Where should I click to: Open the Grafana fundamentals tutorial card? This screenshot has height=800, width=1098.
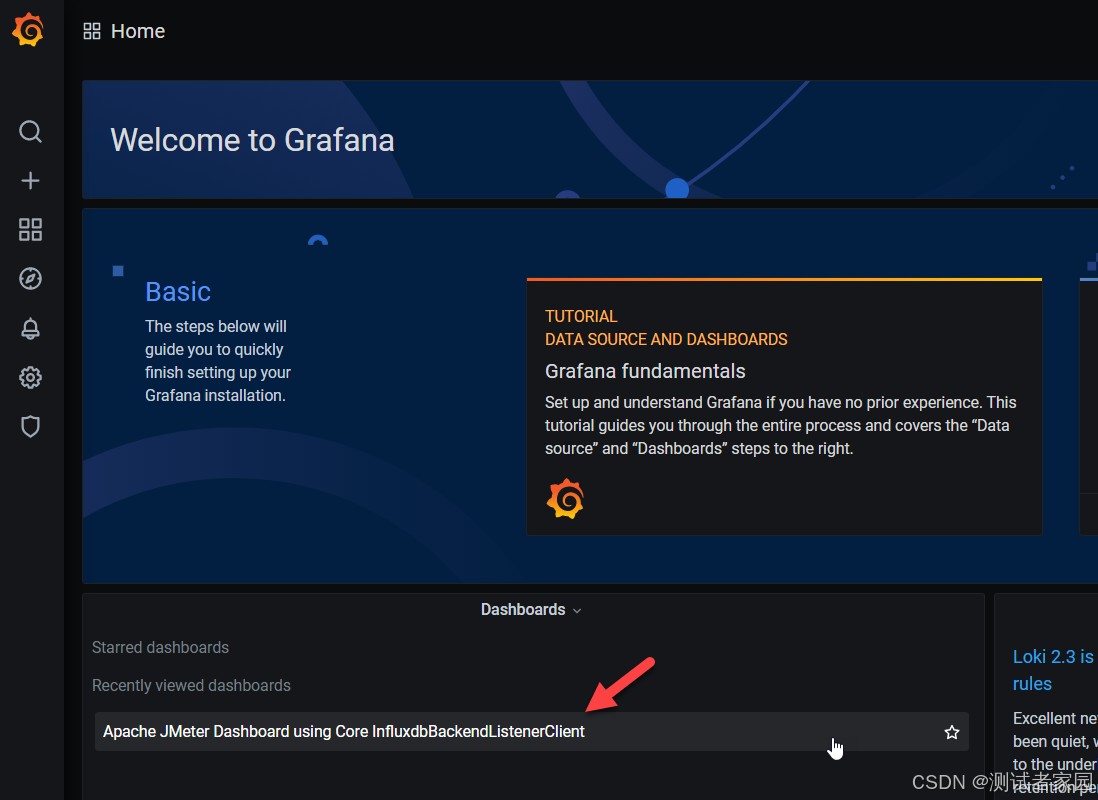[784, 407]
